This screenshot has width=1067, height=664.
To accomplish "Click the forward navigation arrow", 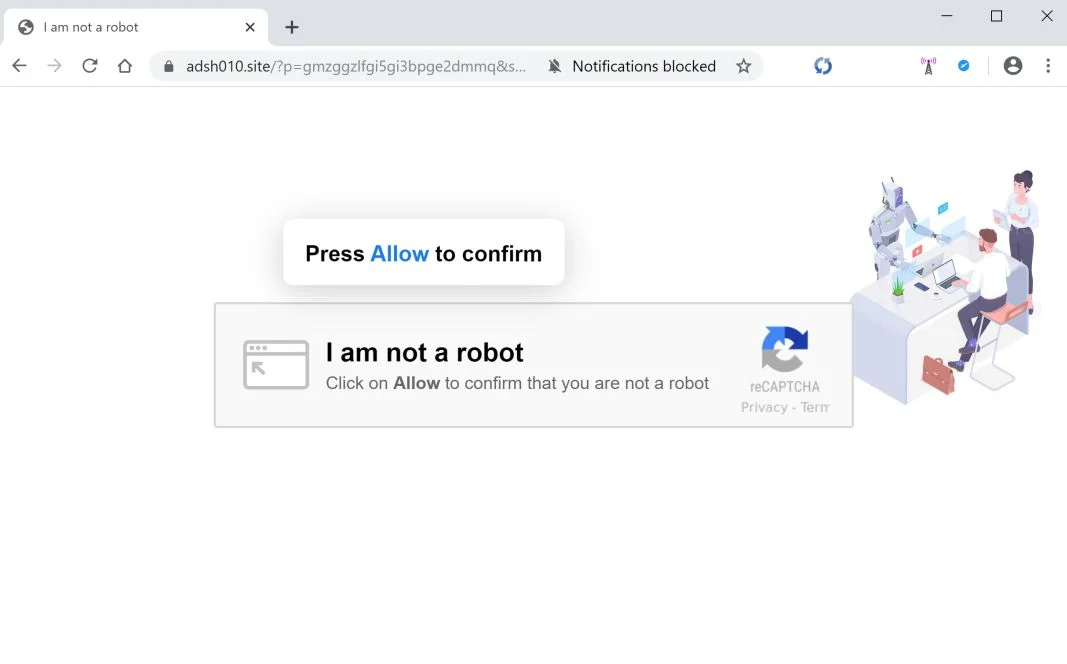I will coord(54,66).
